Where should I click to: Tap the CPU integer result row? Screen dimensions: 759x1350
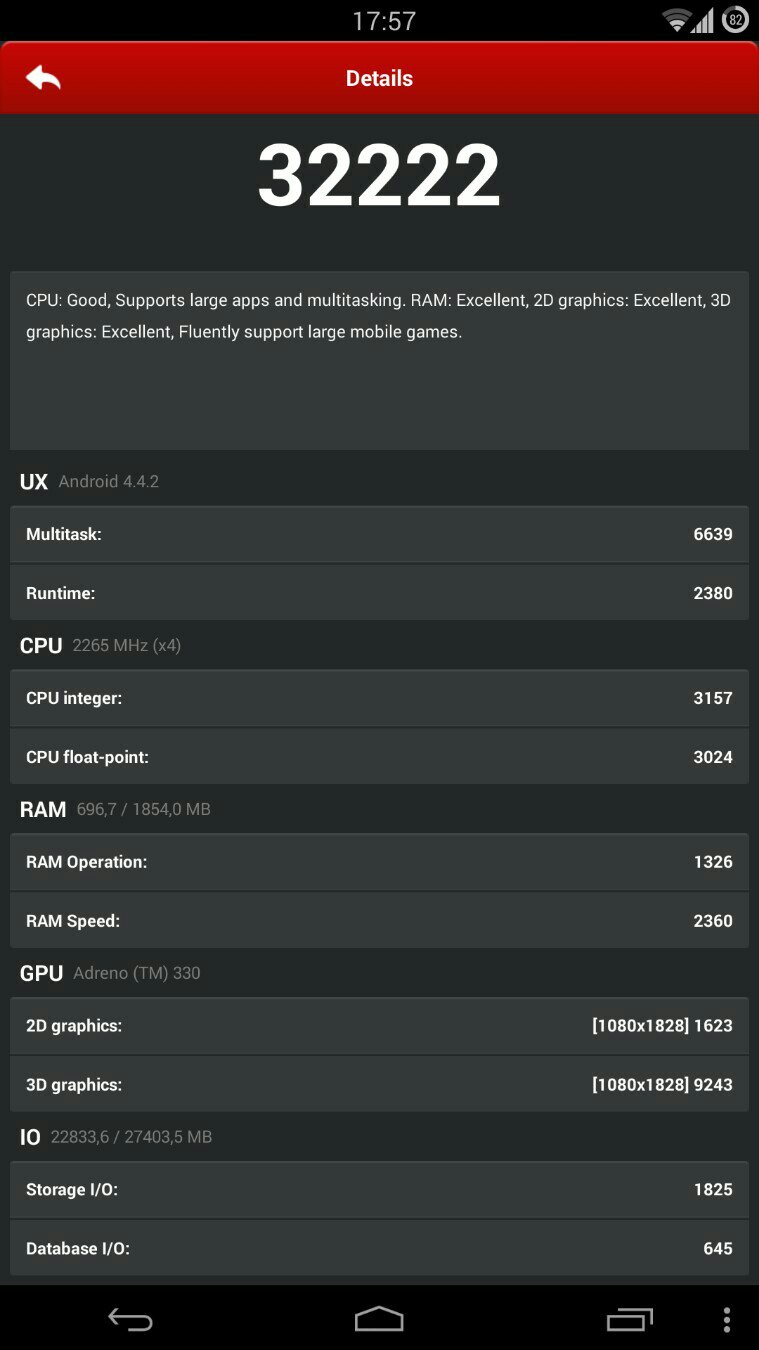pyautogui.click(x=379, y=698)
